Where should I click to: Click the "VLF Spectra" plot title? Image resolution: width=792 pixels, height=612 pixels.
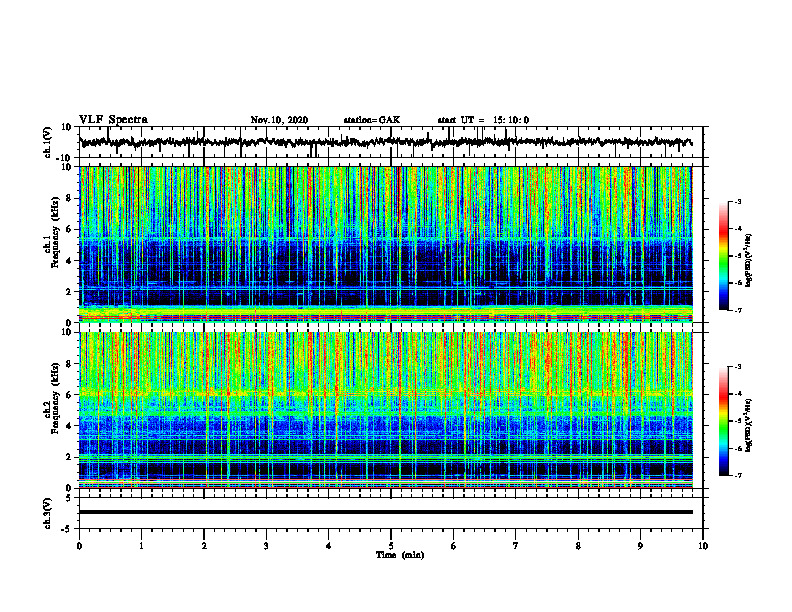tap(113, 120)
